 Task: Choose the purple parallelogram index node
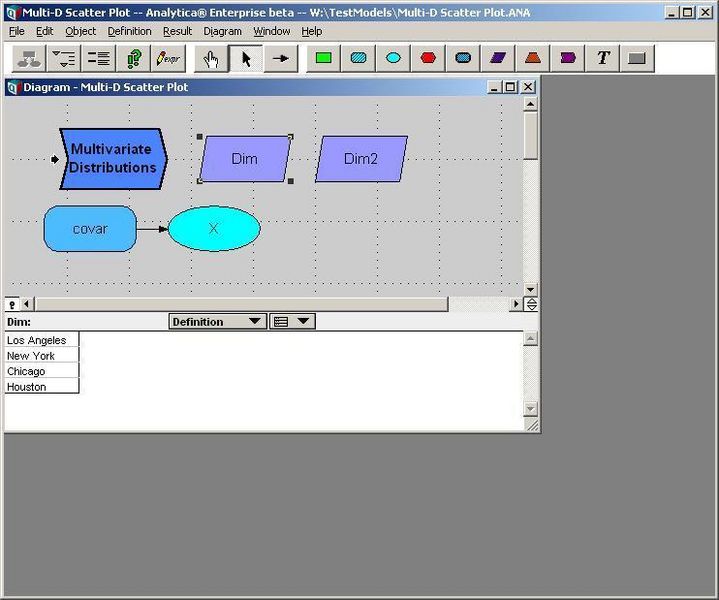498,58
